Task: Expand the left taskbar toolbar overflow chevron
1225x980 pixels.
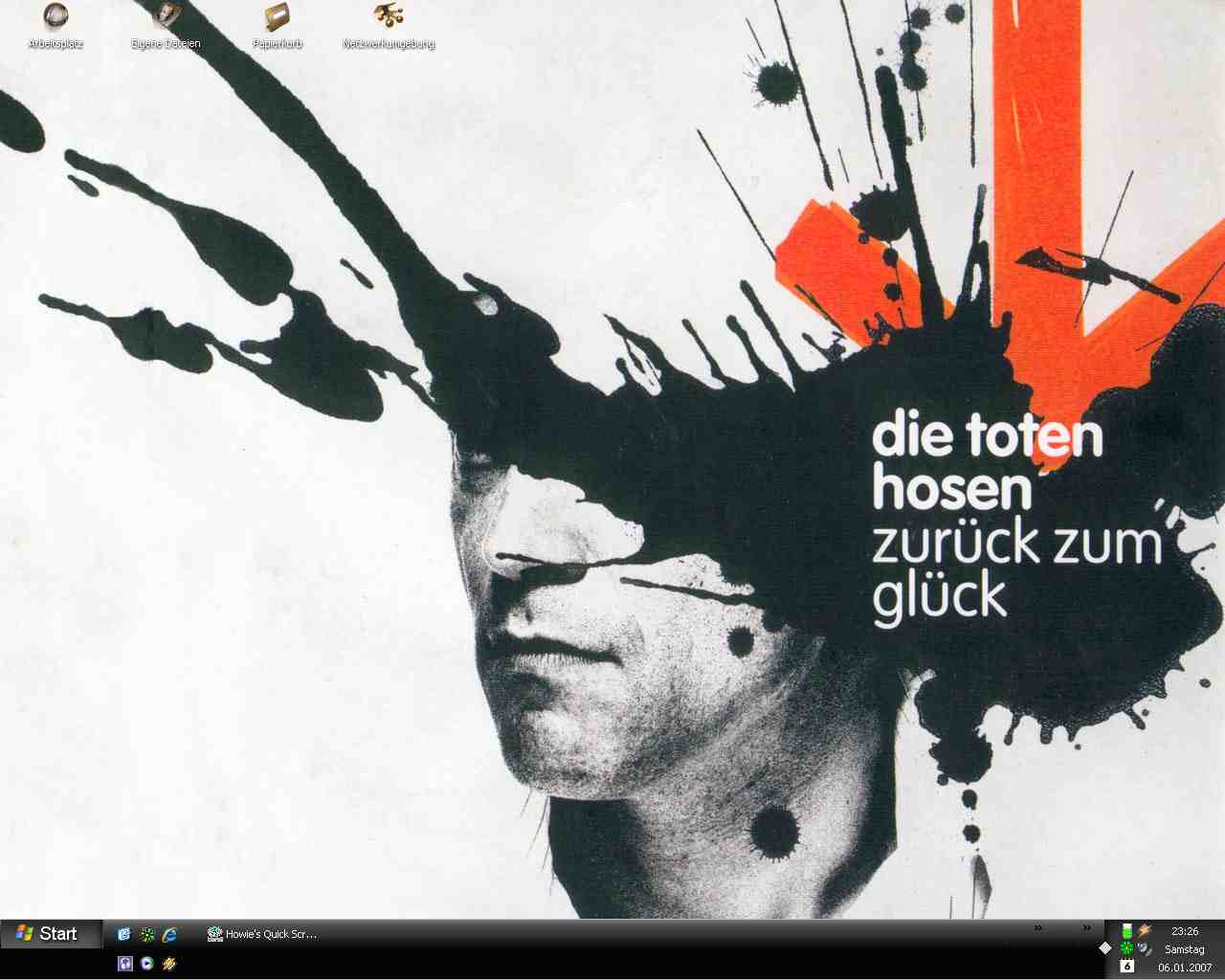Action: pos(1038,927)
